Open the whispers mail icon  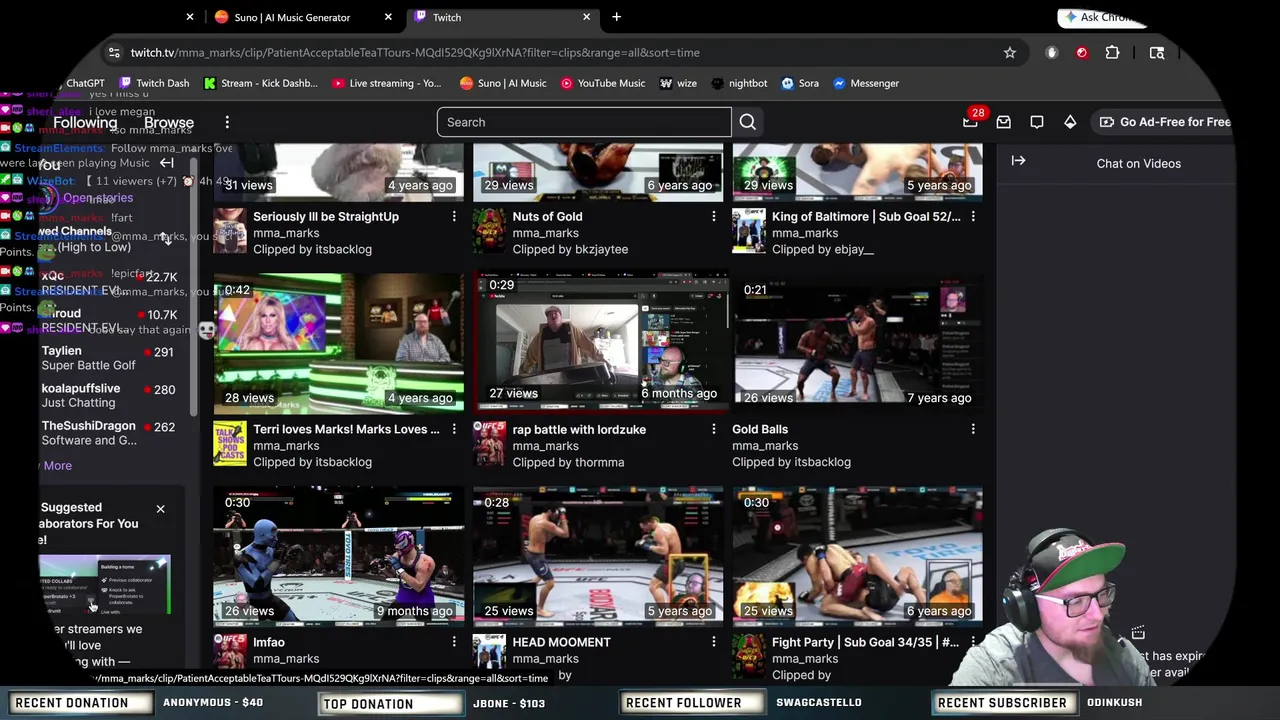[1003, 122]
